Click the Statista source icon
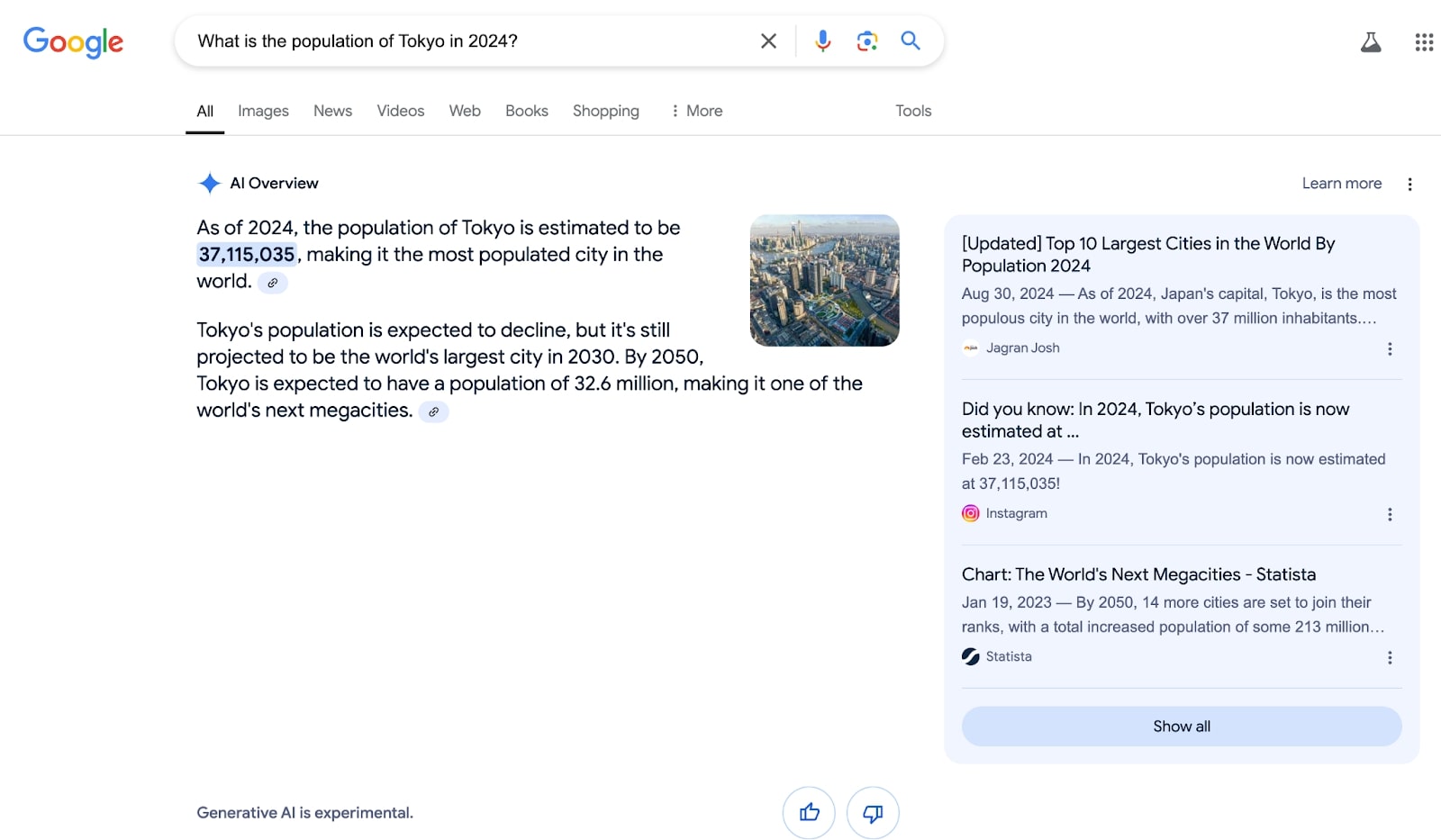Viewport: 1441px width, 840px height. [x=970, y=656]
